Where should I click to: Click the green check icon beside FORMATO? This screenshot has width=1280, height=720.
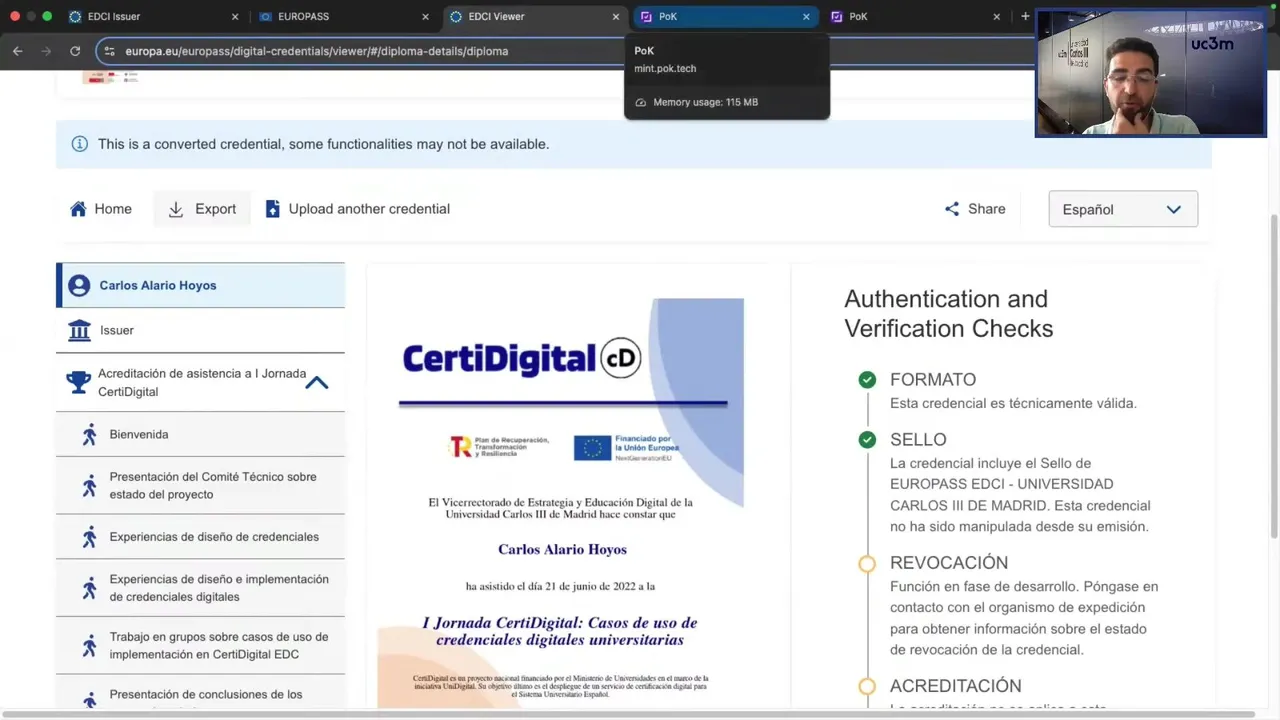tap(867, 380)
